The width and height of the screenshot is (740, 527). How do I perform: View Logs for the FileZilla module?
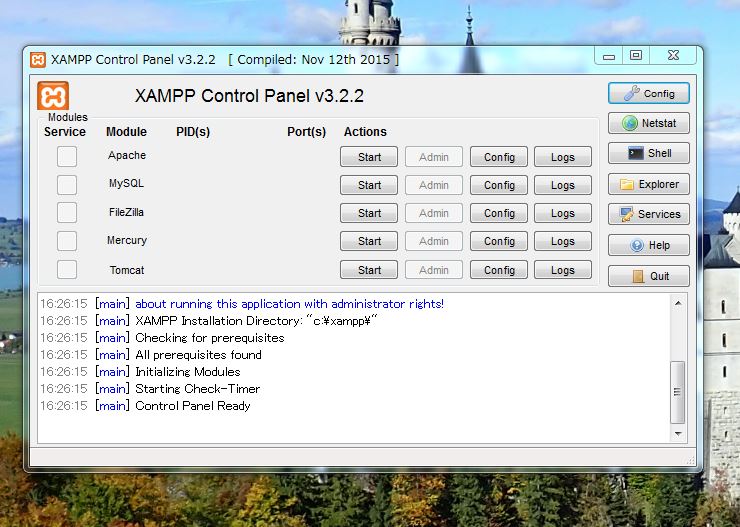click(562, 213)
